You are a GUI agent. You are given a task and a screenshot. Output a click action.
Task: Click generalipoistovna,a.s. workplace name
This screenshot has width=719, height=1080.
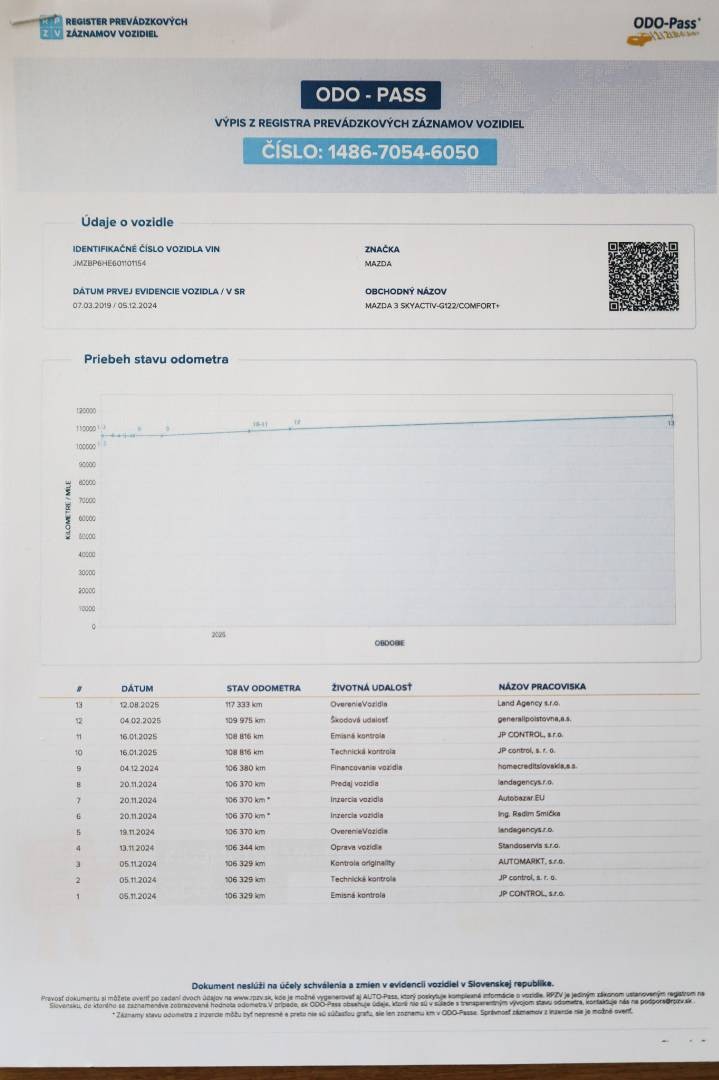point(534,719)
